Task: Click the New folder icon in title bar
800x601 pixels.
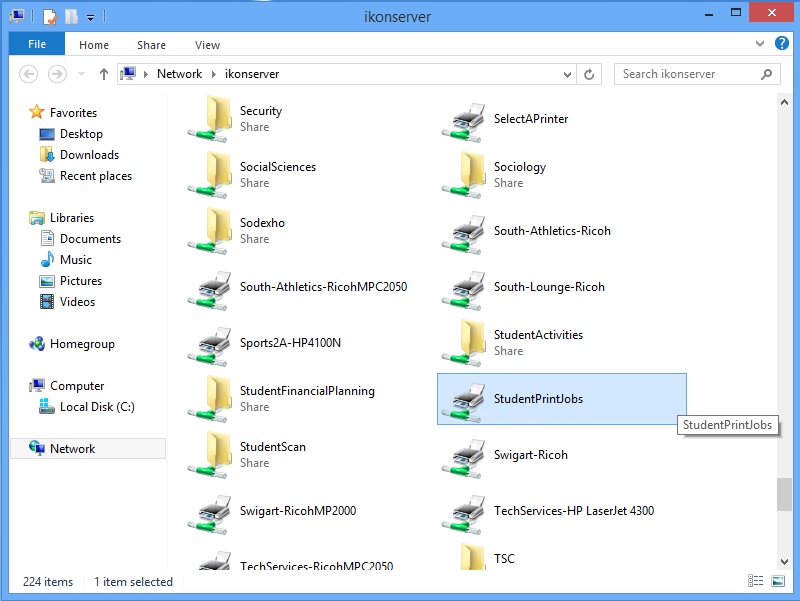Action: pyautogui.click(x=71, y=16)
